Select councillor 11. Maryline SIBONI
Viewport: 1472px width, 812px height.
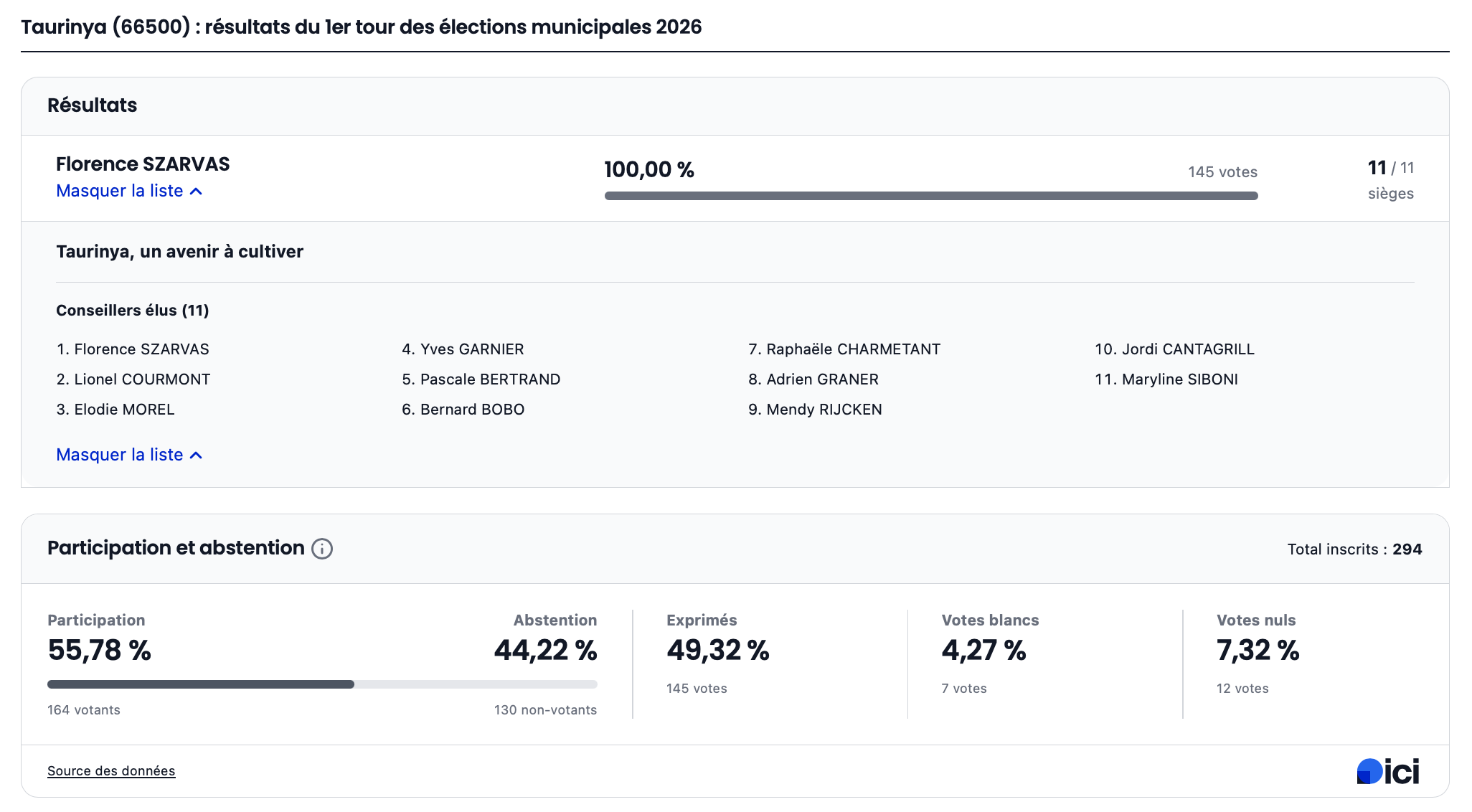(1166, 379)
